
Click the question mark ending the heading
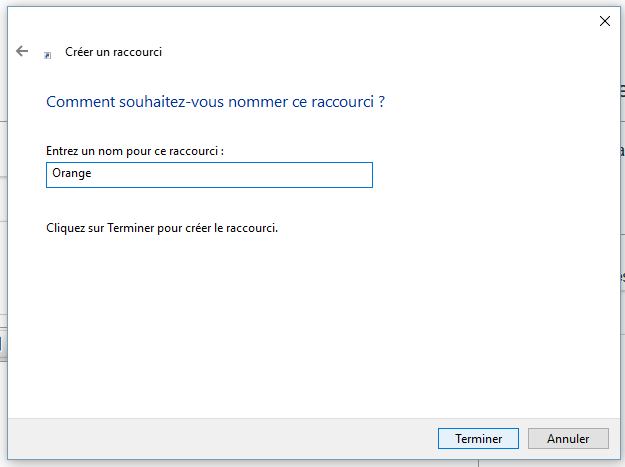tap(382, 102)
